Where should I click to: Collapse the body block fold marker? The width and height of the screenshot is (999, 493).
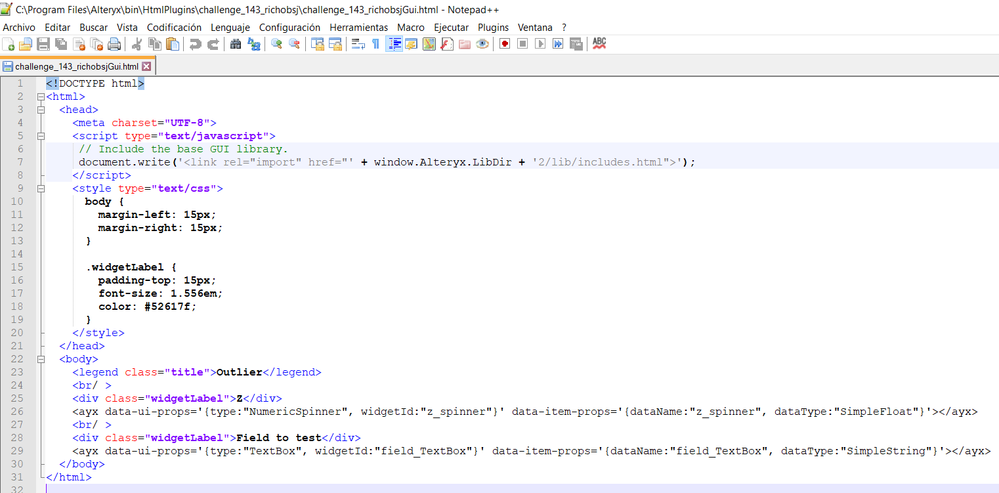(x=41, y=359)
